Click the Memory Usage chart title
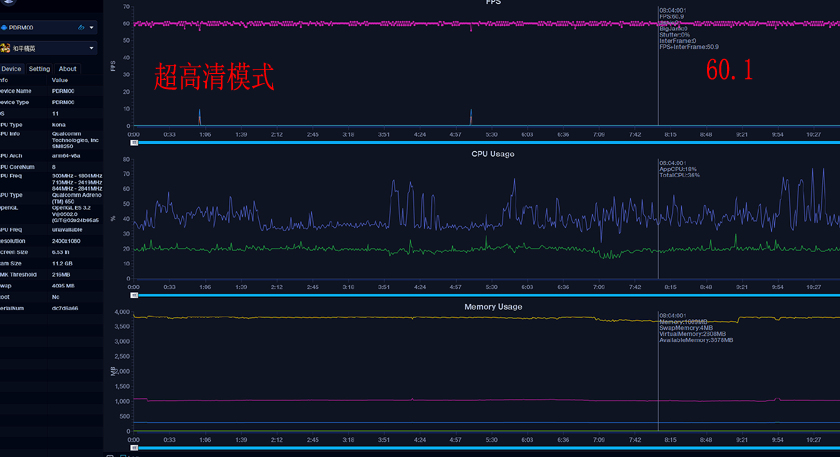840x457 pixels. 493,306
